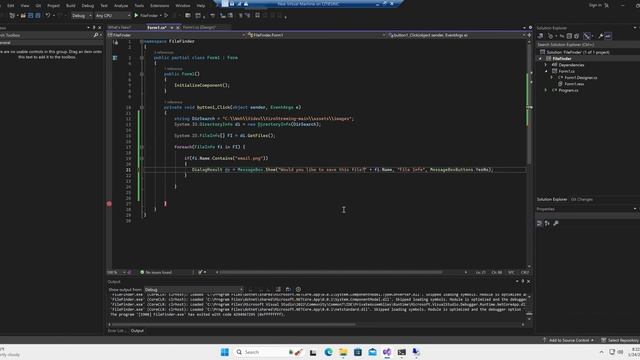Select Form1.resx in Solution Explorer
Screen dimensions: 640x360
click(574, 84)
